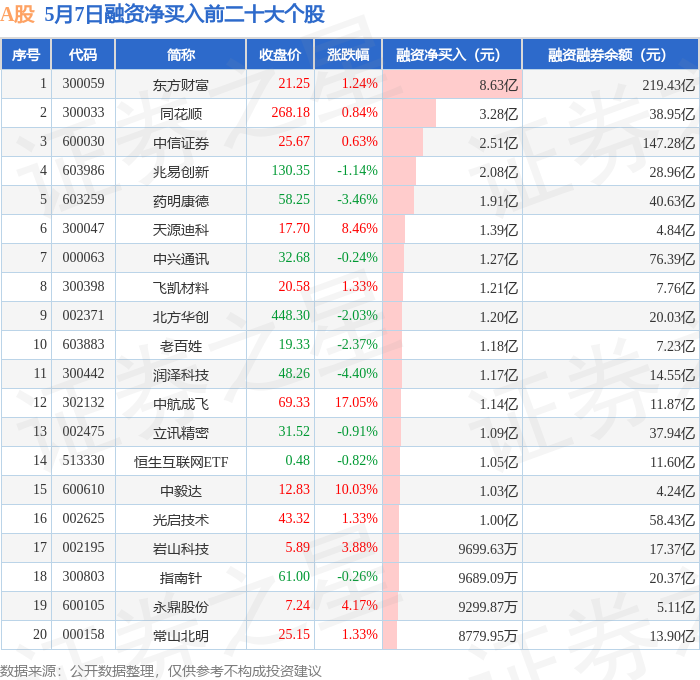This screenshot has height=680, width=700.
Task: Click stock code 000158
Action: point(83,634)
